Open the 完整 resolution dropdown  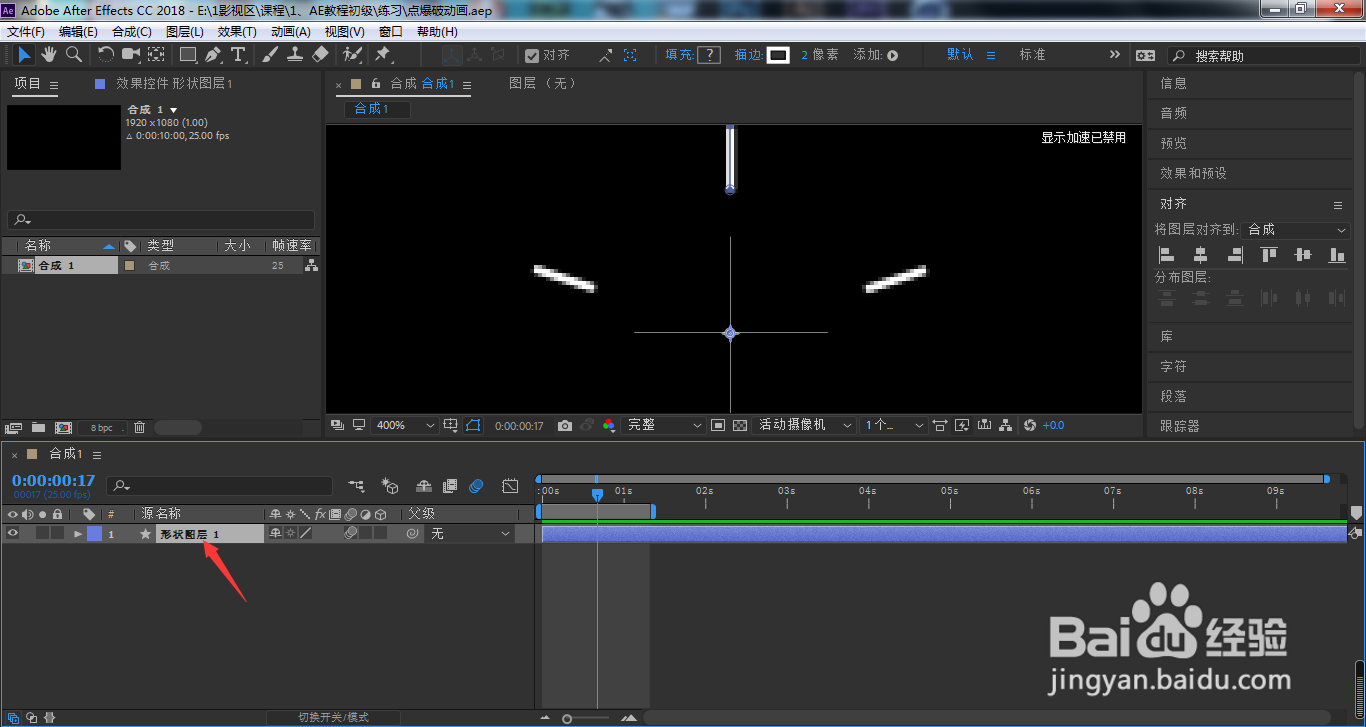[x=663, y=425]
